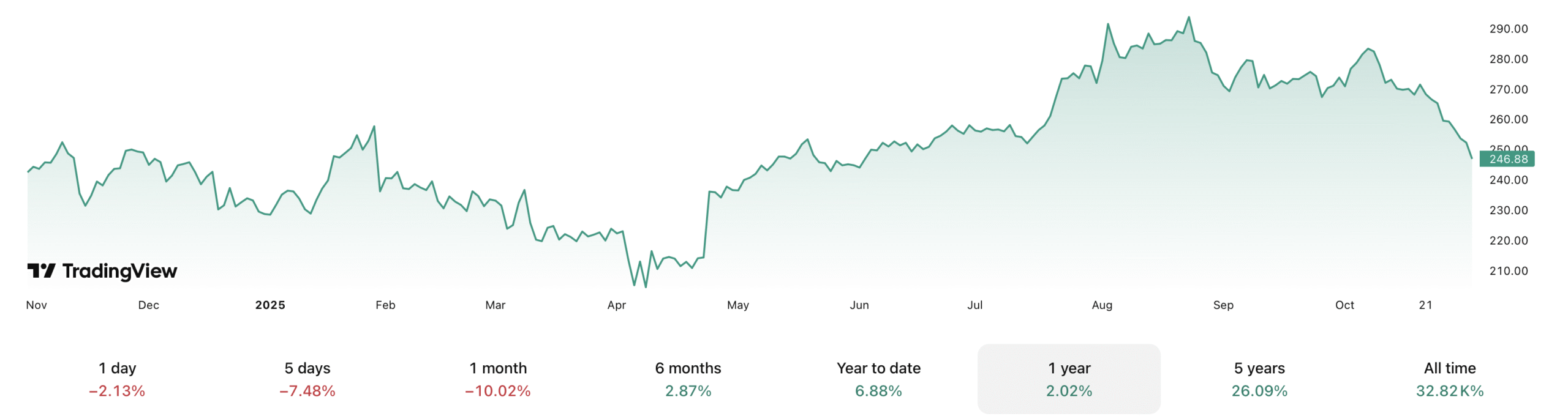1568x416 pixels.
Task: Click the 270.00 price axis value
Action: pyautogui.click(x=1509, y=89)
